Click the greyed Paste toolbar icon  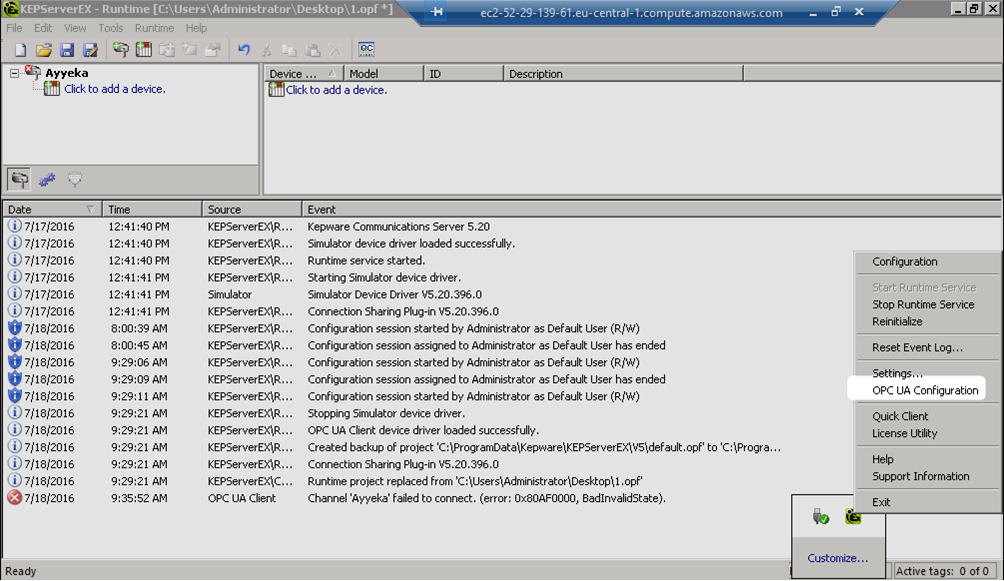(x=312, y=50)
